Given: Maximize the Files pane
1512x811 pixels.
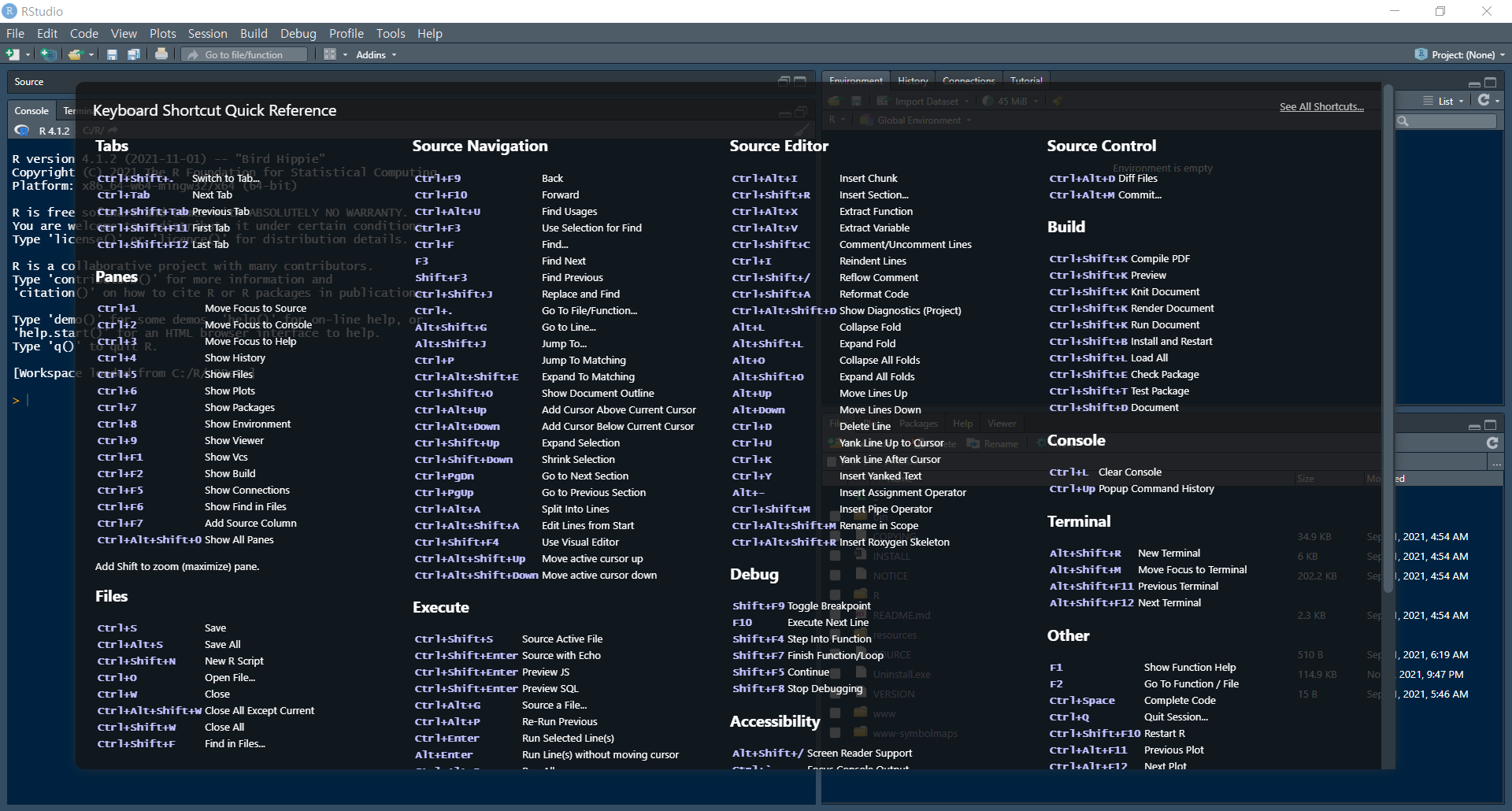Looking at the screenshot, I should [x=1491, y=425].
